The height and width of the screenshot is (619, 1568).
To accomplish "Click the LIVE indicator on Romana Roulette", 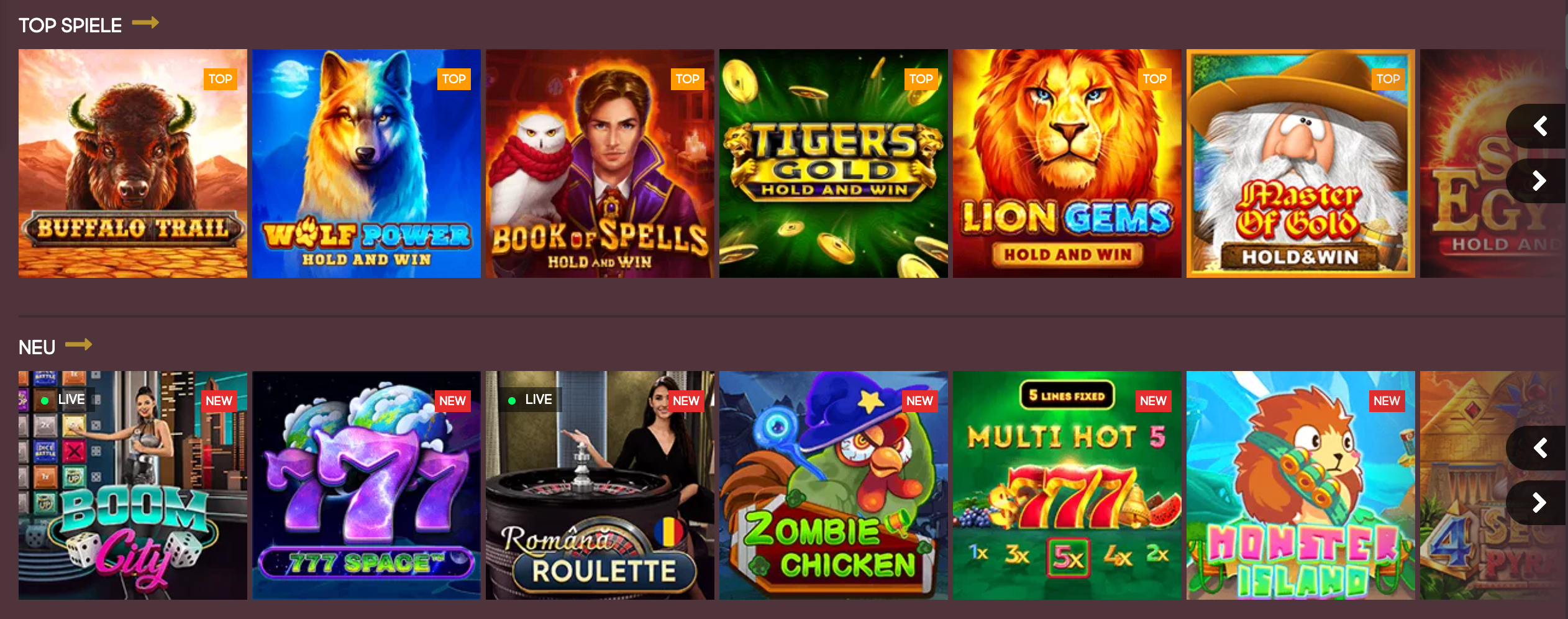I will pyautogui.click(x=531, y=400).
